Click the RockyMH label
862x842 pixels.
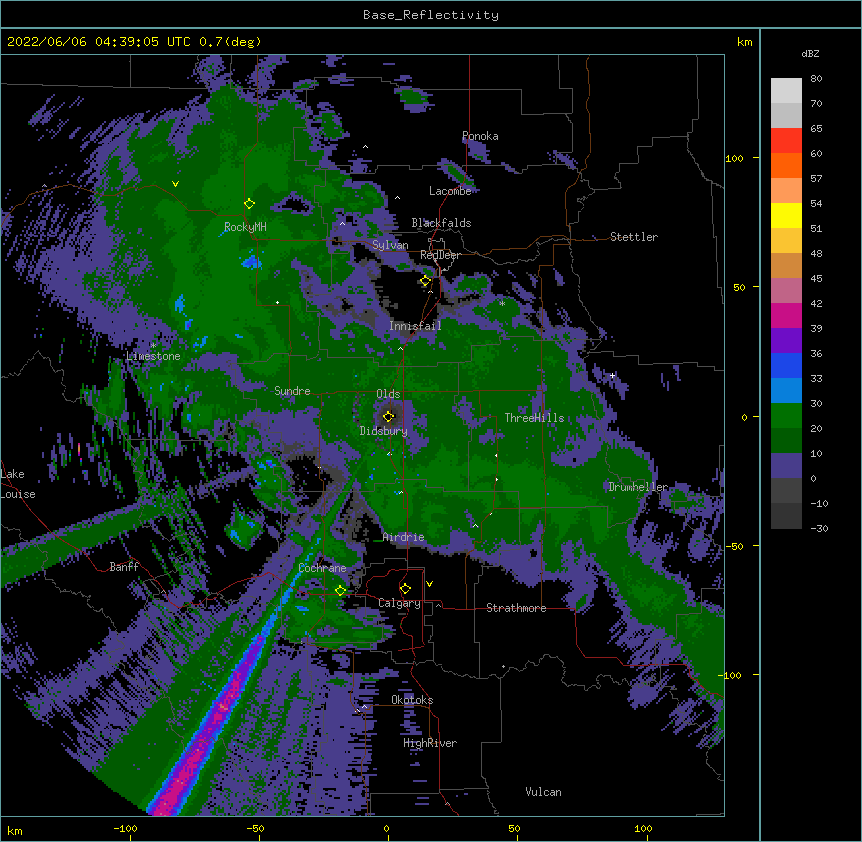tap(245, 227)
